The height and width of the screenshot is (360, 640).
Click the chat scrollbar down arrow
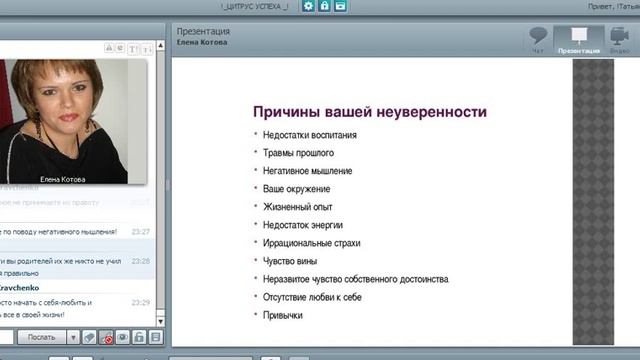[160, 322]
